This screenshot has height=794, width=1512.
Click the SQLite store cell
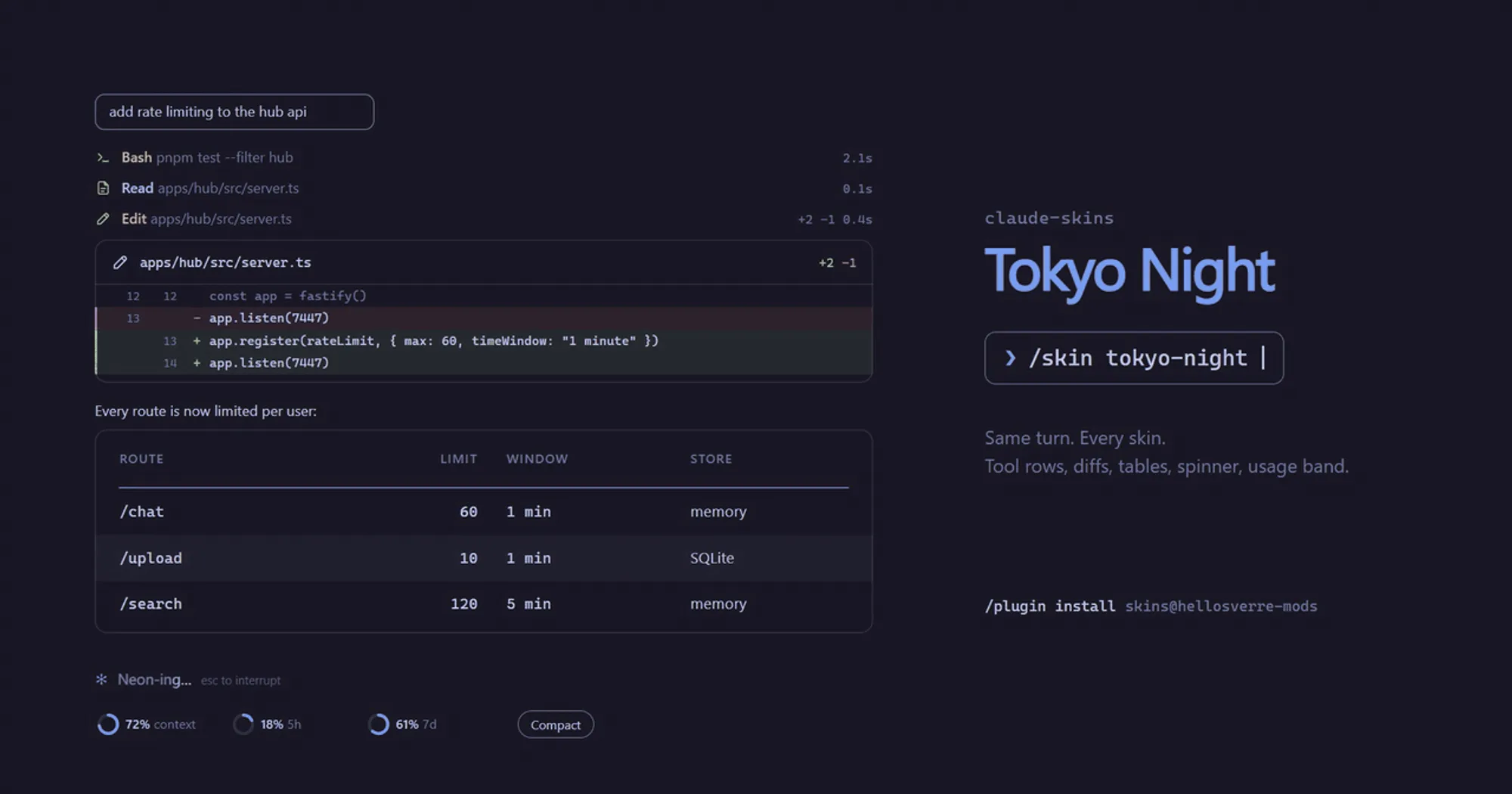pos(711,558)
